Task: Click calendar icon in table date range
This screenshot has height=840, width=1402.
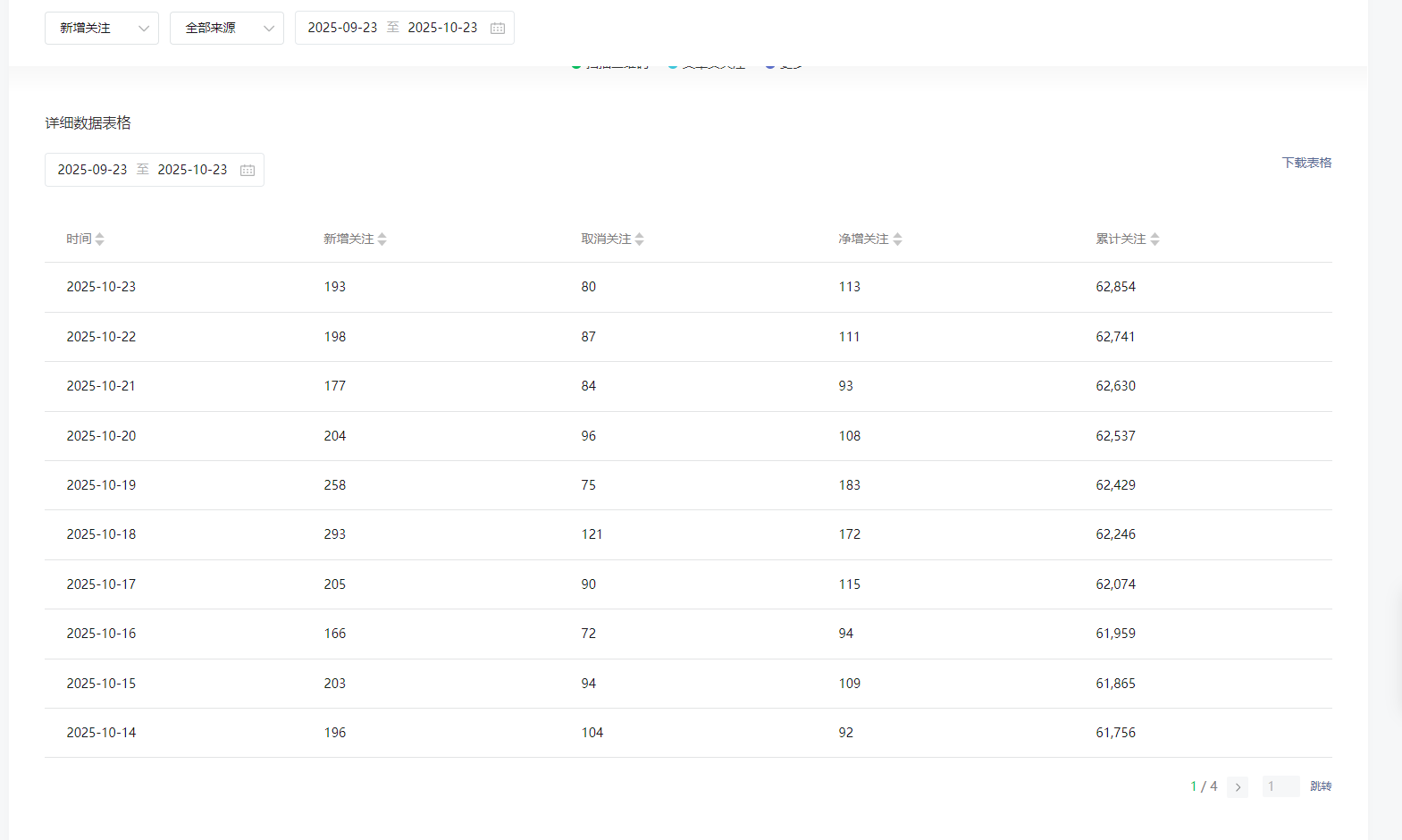Action: pos(248,171)
